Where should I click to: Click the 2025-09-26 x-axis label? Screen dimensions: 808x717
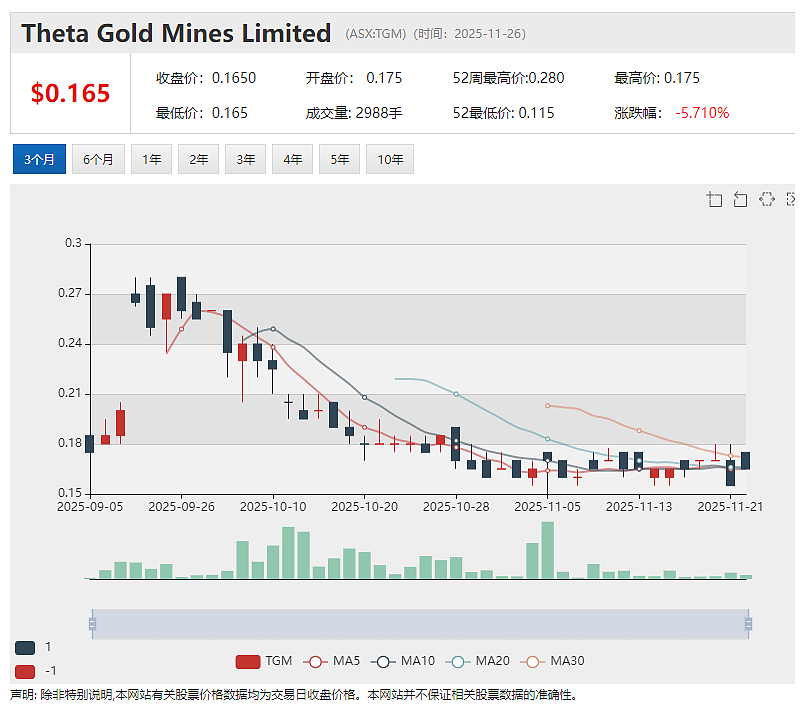click(181, 507)
